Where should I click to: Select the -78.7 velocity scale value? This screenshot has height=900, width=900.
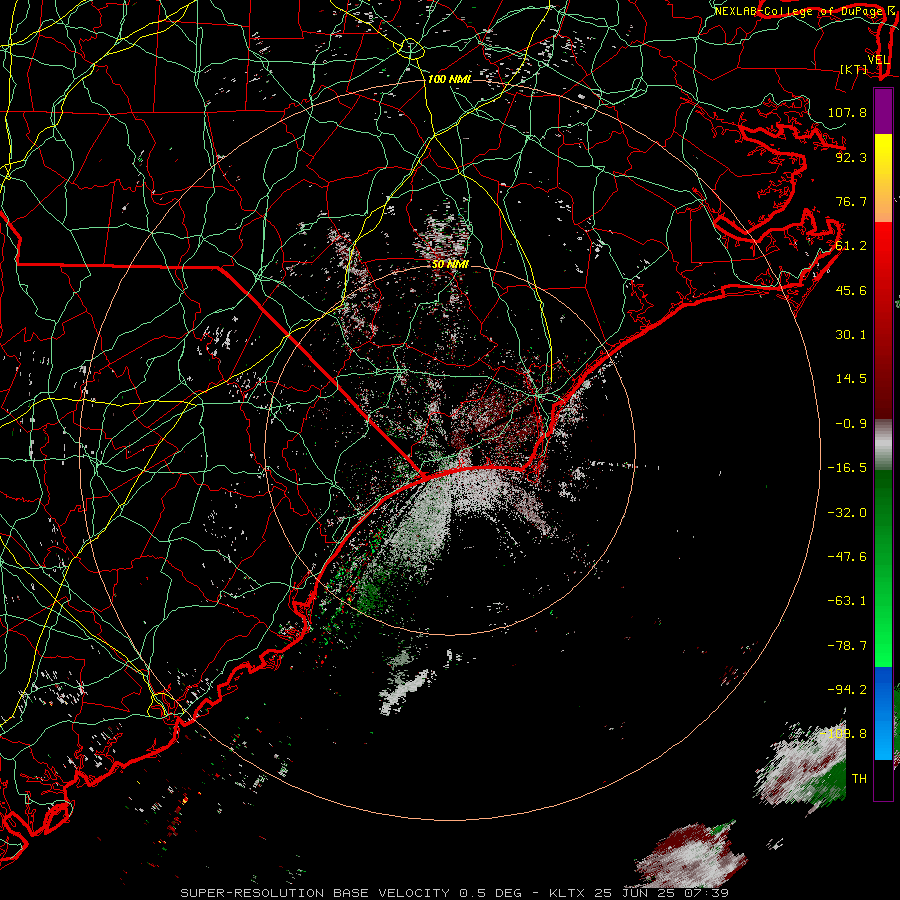click(x=847, y=646)
